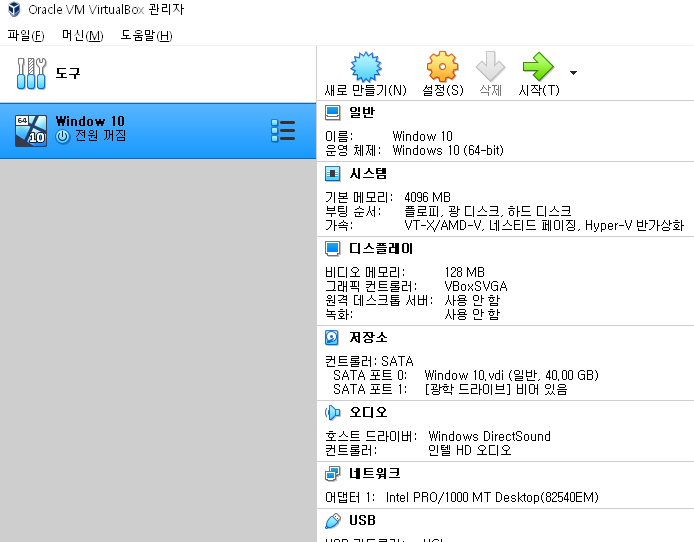Click recording (녹화) '사용 안 함' value

472,315
